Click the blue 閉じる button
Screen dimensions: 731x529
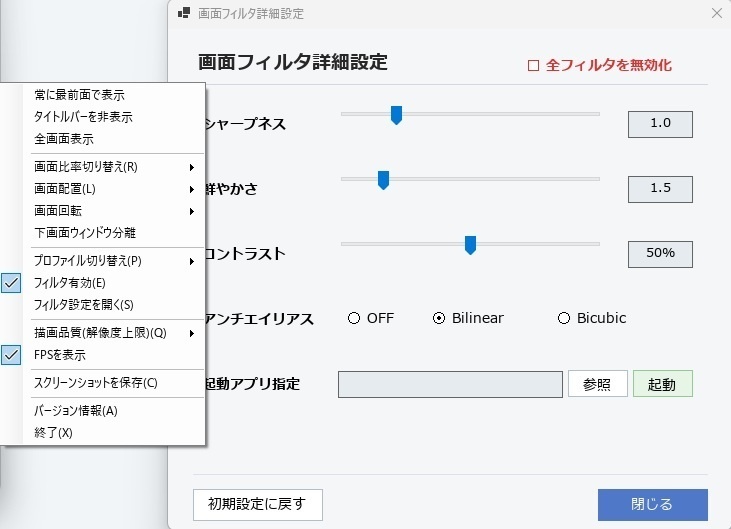tap(653, 504)
